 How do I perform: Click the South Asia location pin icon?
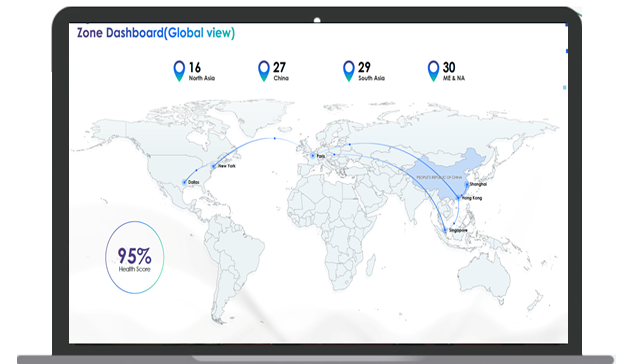pos(349,71)
